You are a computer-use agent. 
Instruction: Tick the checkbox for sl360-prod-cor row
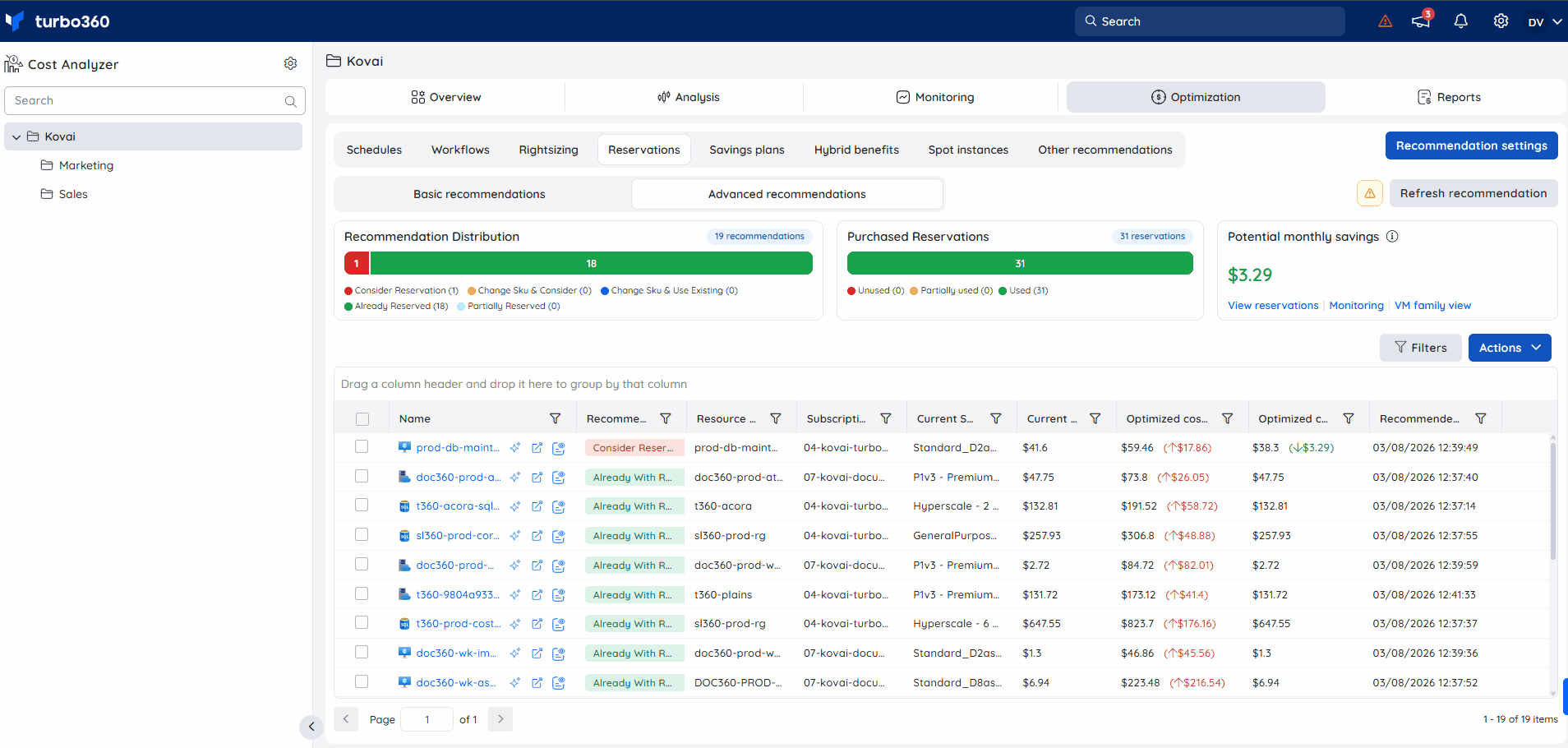point(362,534)
